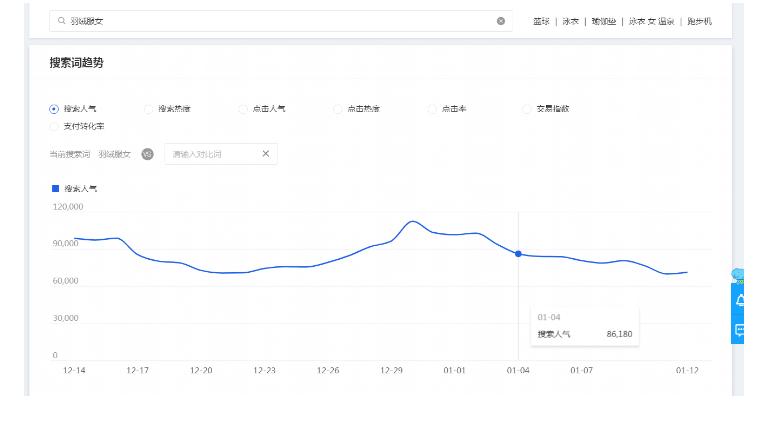This screenshot has width=766, height=430.
Task: Click the 泳衣 suggested keyword link
Action: (571, 21)
